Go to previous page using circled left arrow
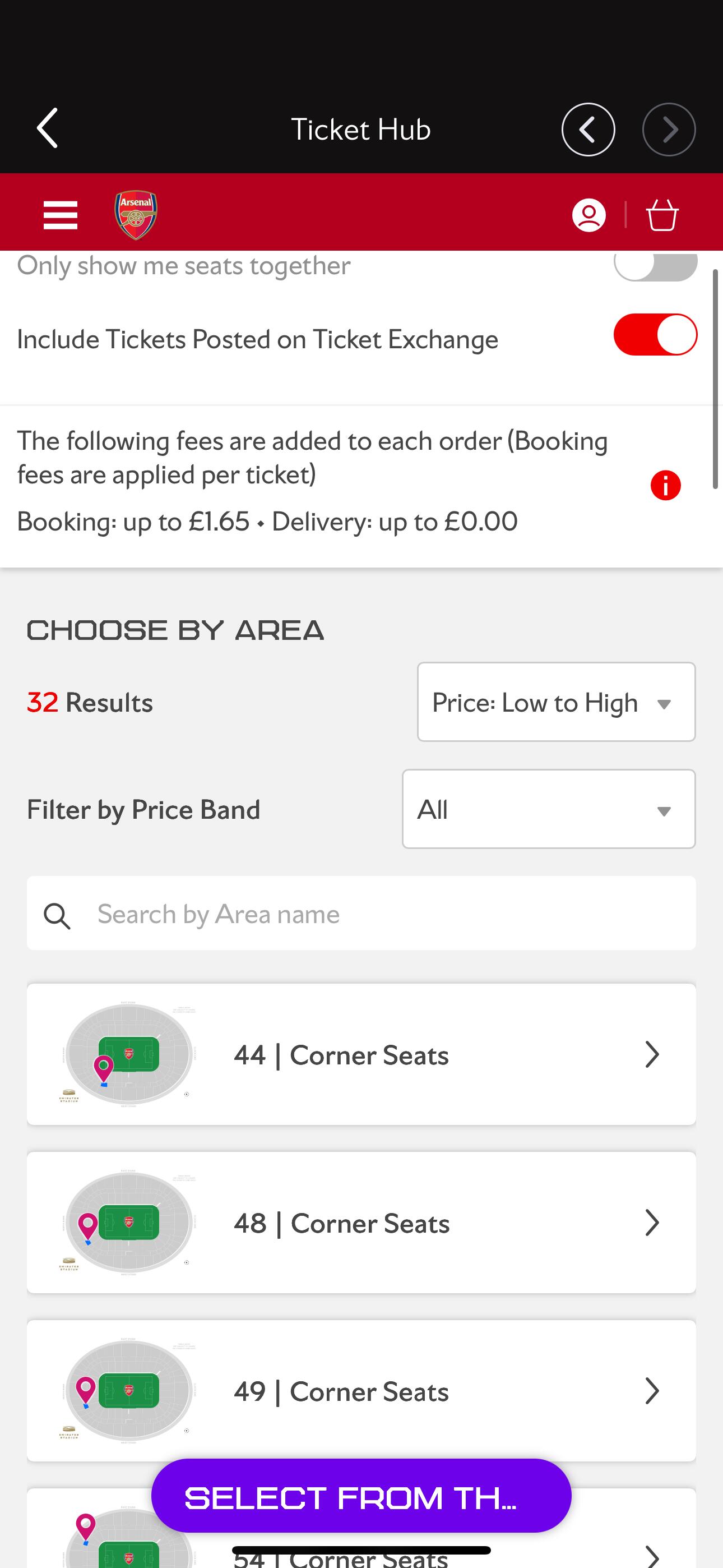Screen dimensions: 723x1568 pos(587,130)
